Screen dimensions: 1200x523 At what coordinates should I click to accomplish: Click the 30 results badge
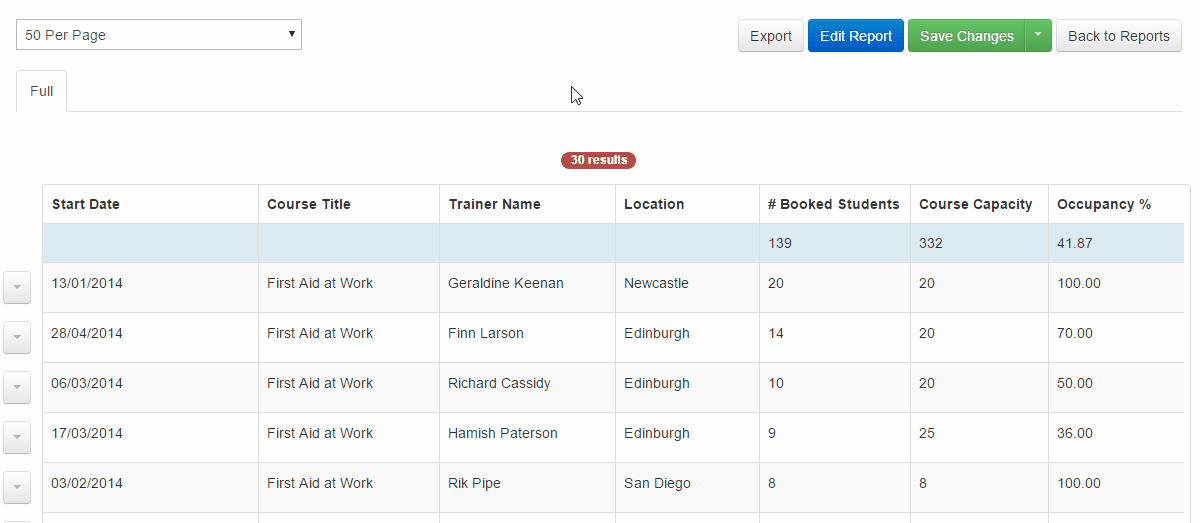click(x=598, y=160)
